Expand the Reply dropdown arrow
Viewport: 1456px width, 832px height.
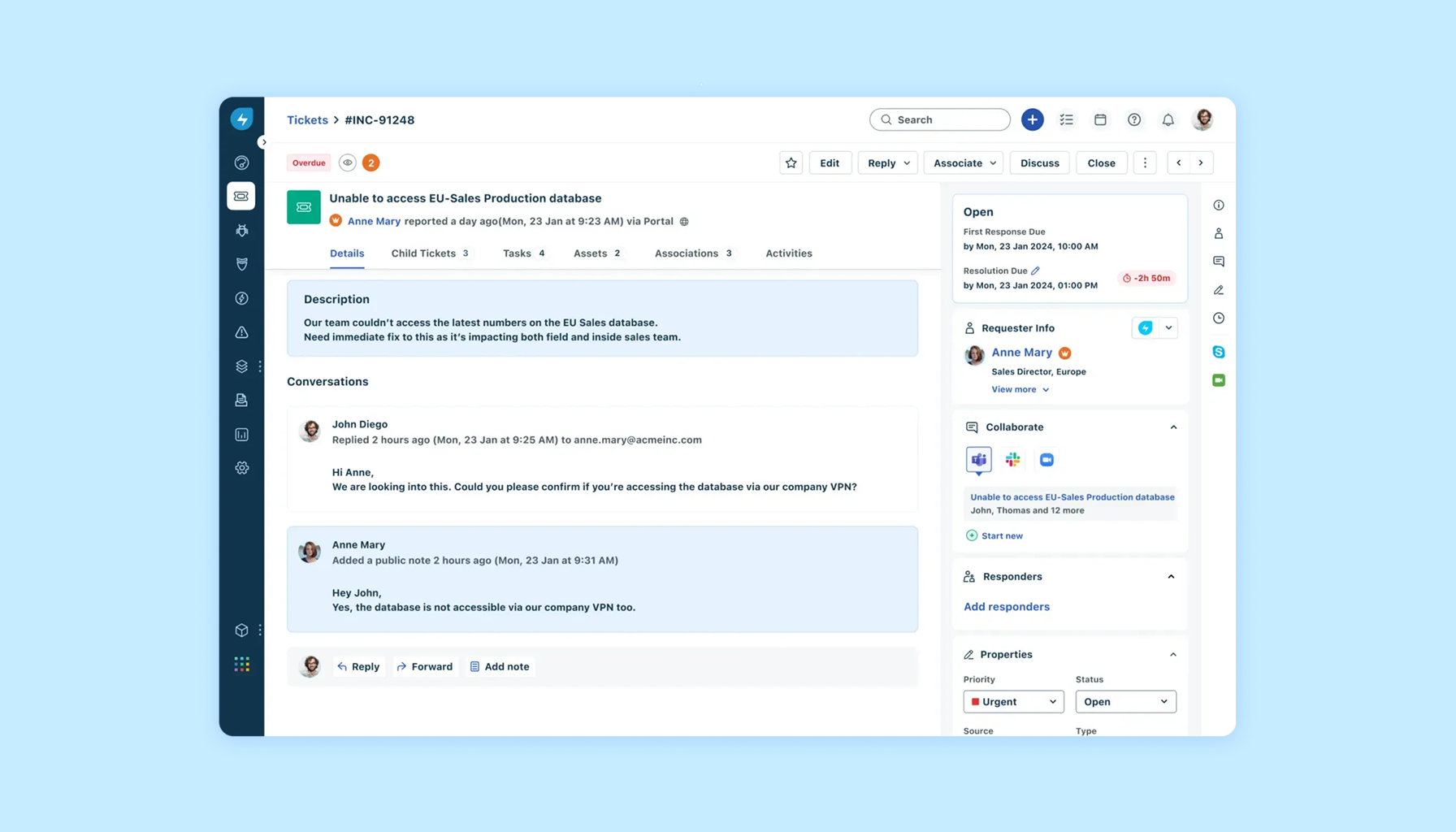(905, 162)
